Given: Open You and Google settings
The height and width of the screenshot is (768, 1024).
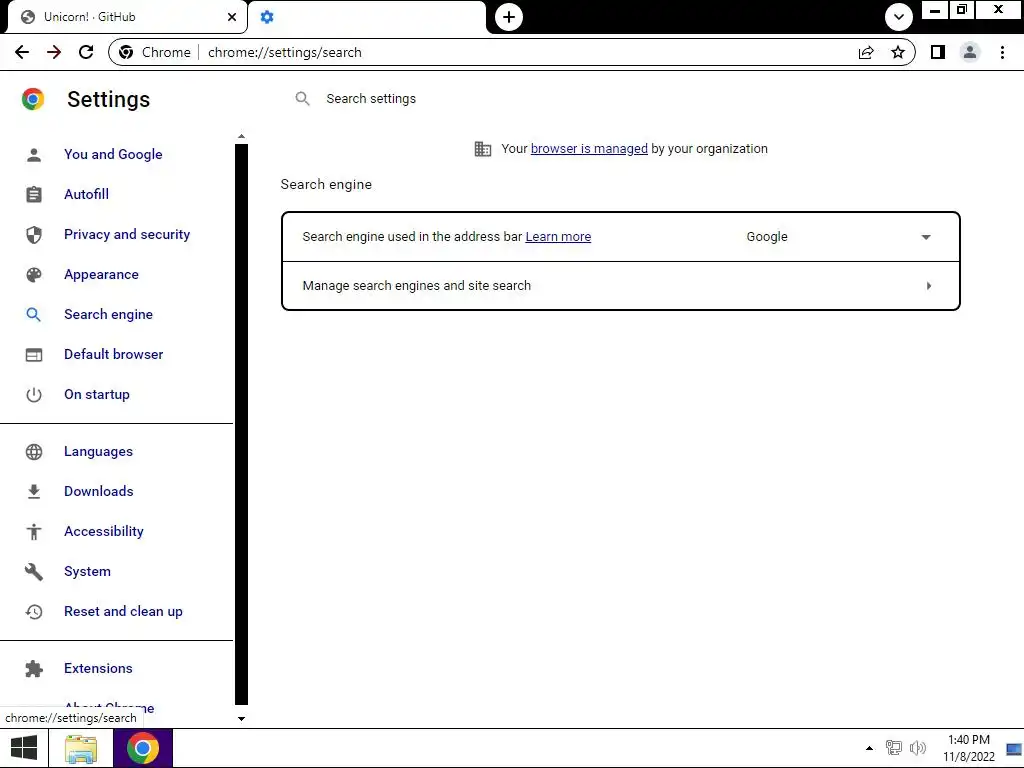Looking at the screenshot, I should pyautogui.click(x=113, y=155).
